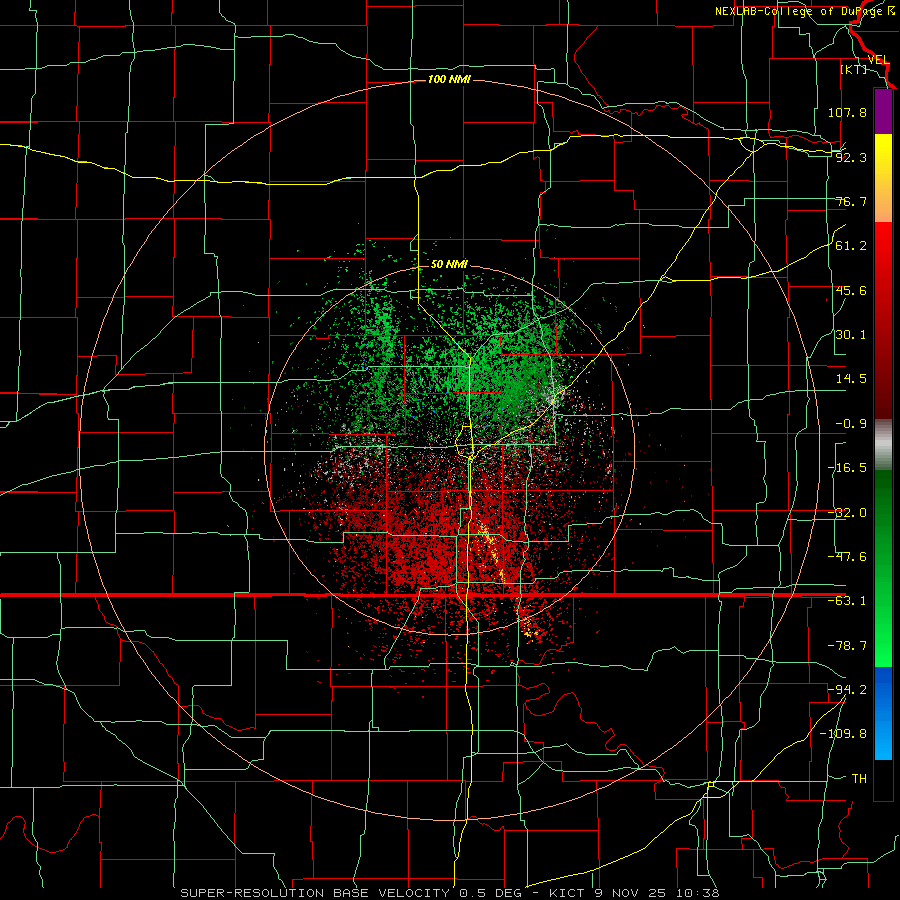Click the 45.6 scale value

851,290
